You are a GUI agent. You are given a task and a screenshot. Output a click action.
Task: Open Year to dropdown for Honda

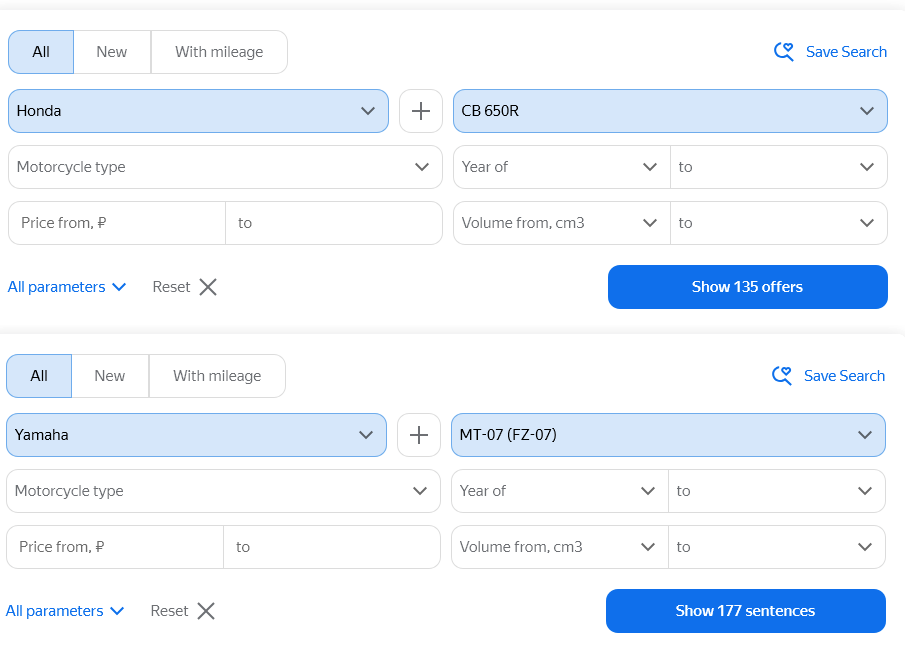(779, 167)
